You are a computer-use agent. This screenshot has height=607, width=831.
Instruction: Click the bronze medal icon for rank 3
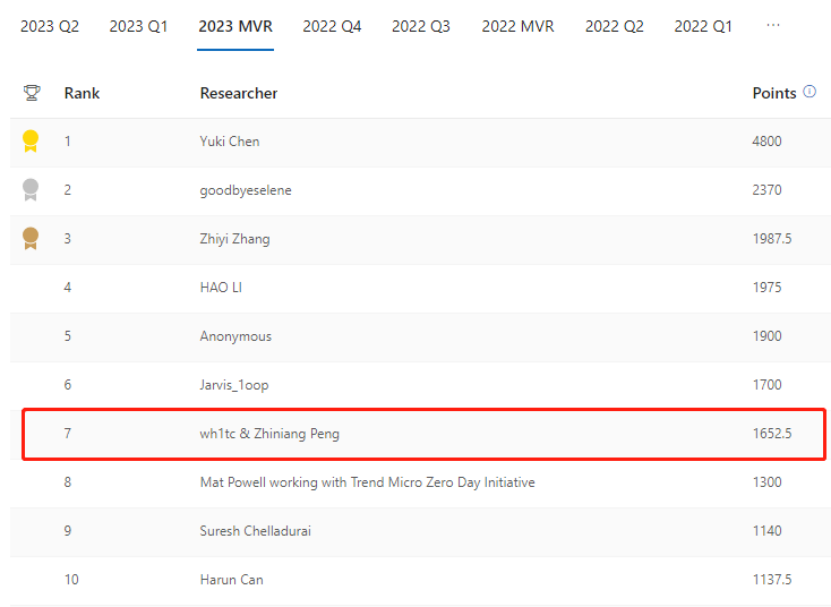click(x=31, y=238)
